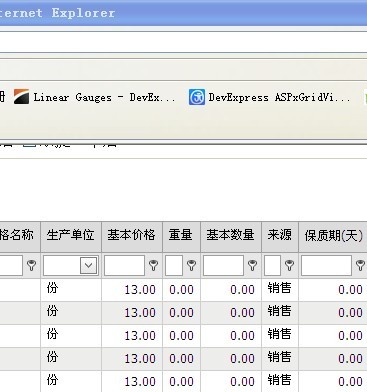Select first row 13.00 price cell

click(x=132, y=290)
